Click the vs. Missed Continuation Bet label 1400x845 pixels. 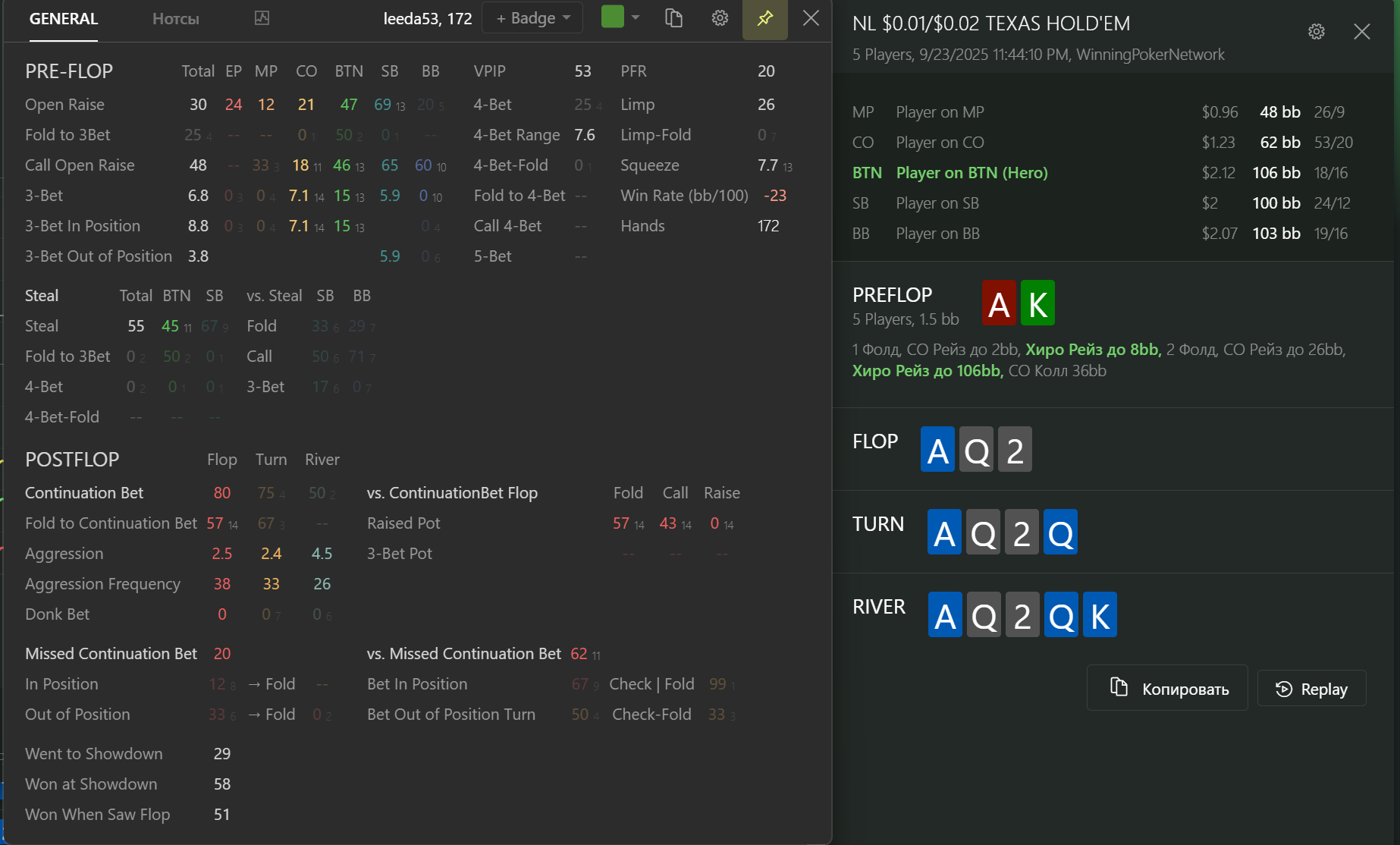pos(463,654)
